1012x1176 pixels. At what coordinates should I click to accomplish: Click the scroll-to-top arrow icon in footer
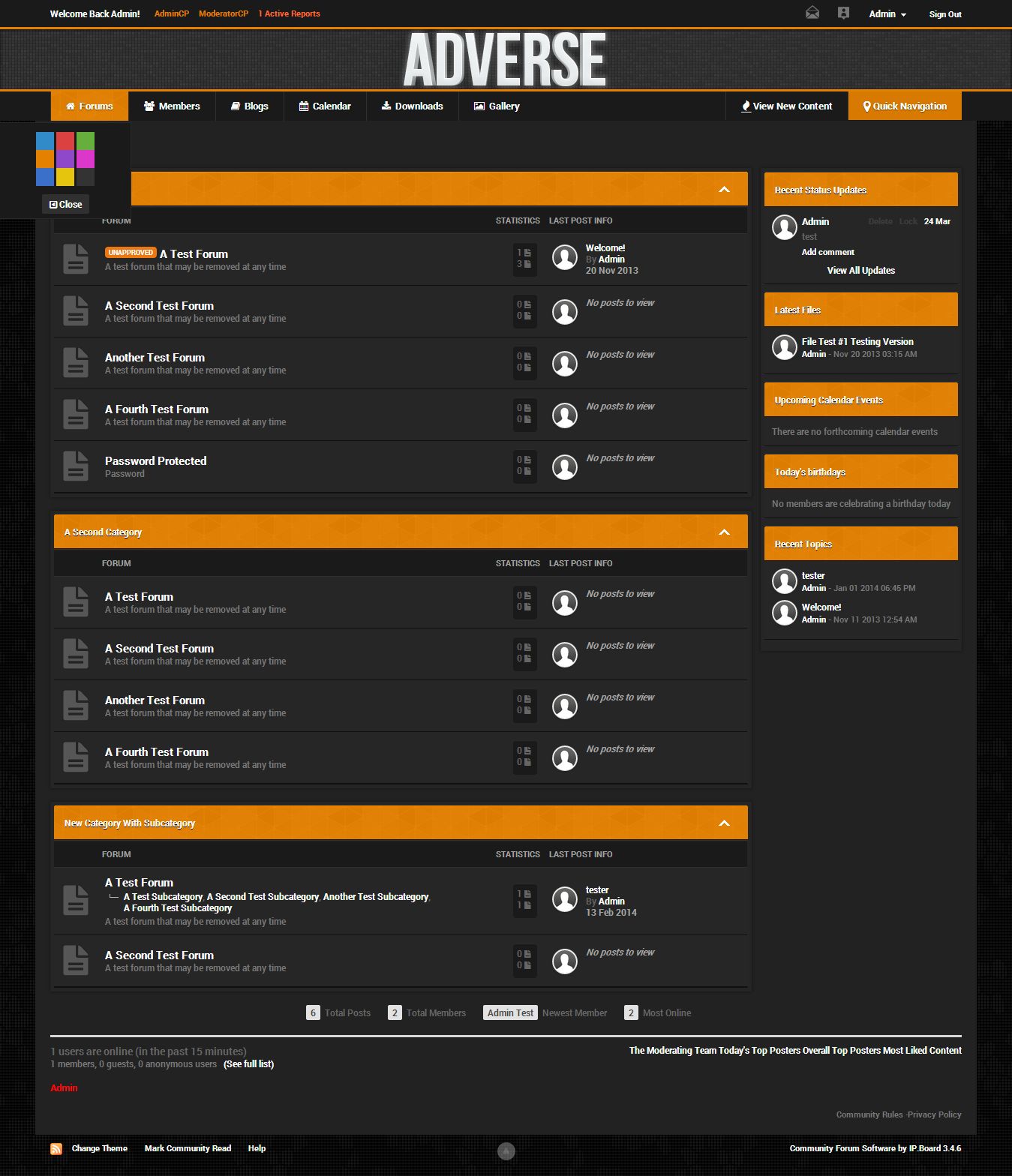click(x=506, y=1150)
